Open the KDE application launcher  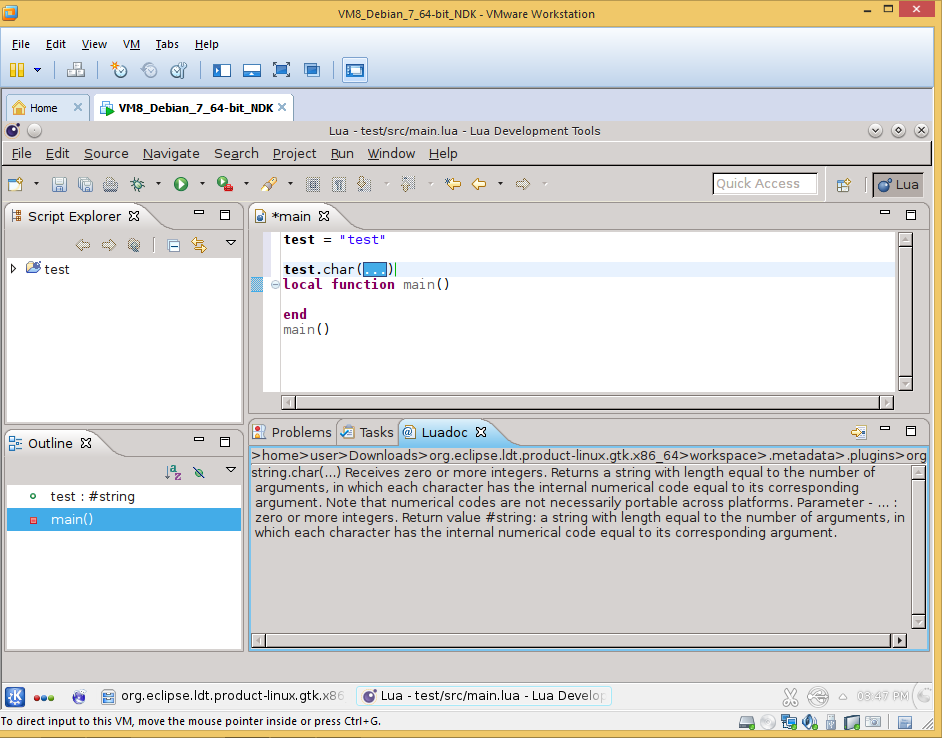tap(15, 697)
